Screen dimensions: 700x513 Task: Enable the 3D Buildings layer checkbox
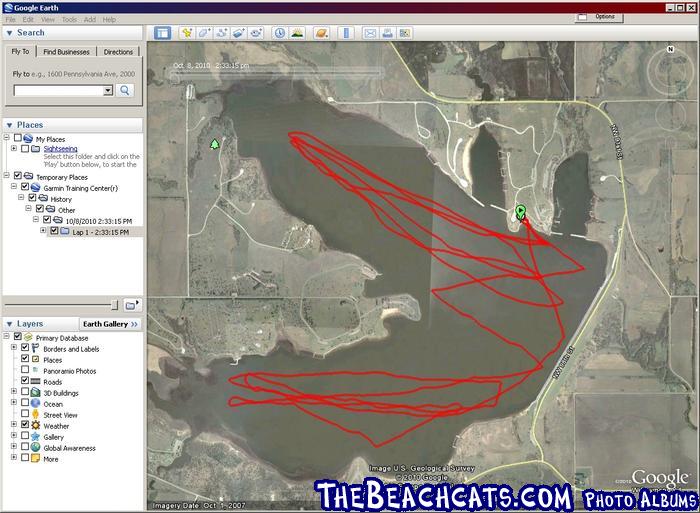click(25, 392)
